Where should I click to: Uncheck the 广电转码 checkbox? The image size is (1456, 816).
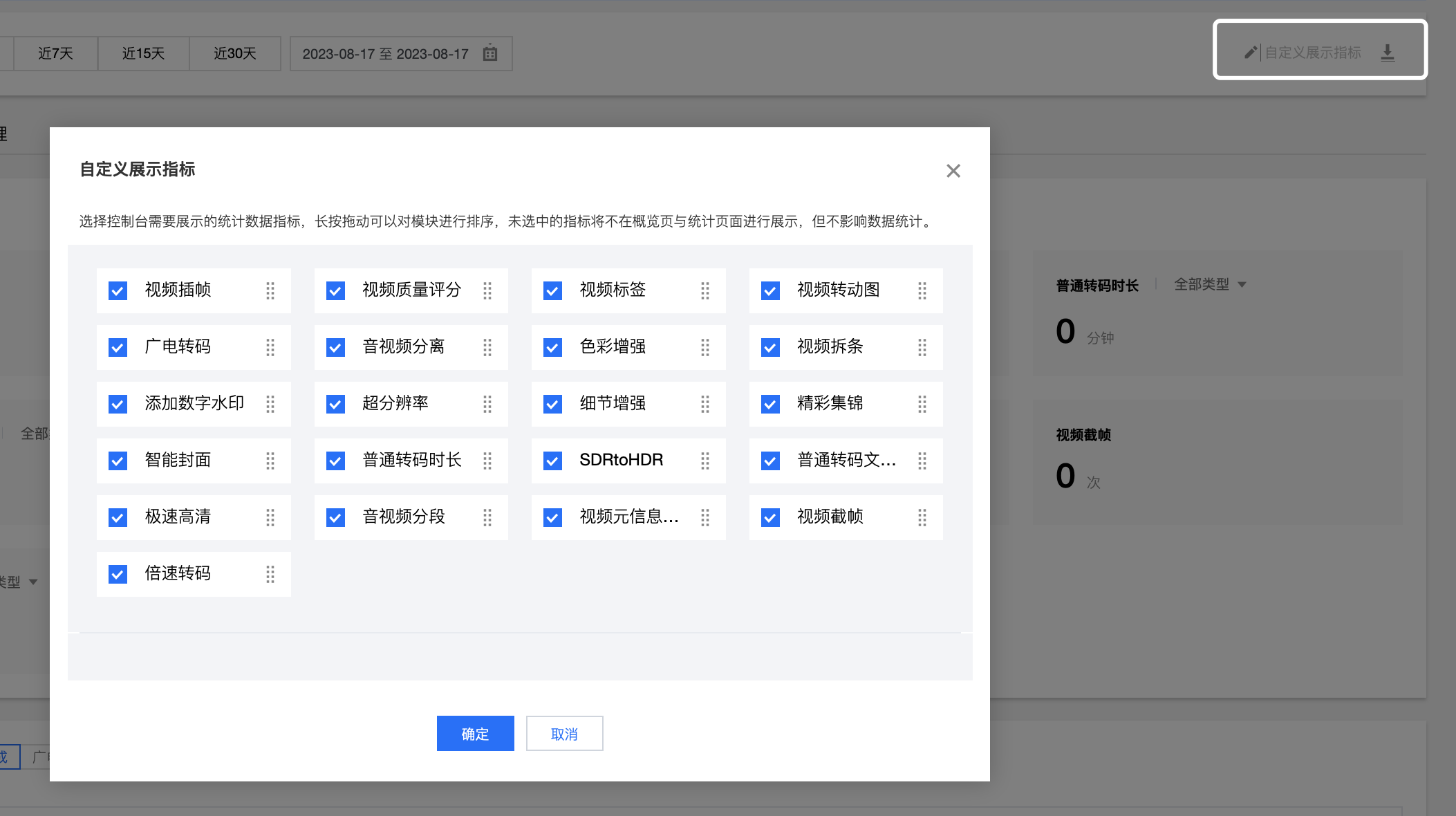tap(118, 347)
